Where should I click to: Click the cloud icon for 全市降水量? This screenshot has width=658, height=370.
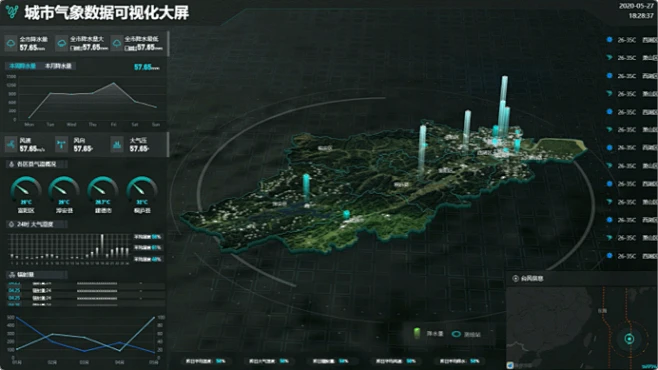pyautogui.click(x=11, y=43)
